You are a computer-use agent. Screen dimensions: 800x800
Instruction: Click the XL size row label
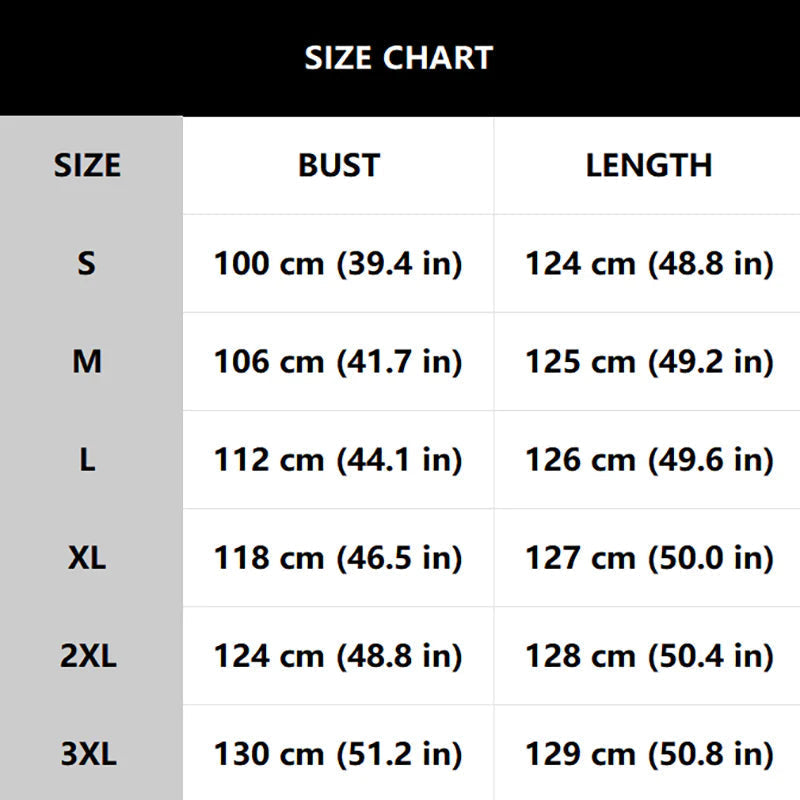pyautogui.click(x=87, y=558)
